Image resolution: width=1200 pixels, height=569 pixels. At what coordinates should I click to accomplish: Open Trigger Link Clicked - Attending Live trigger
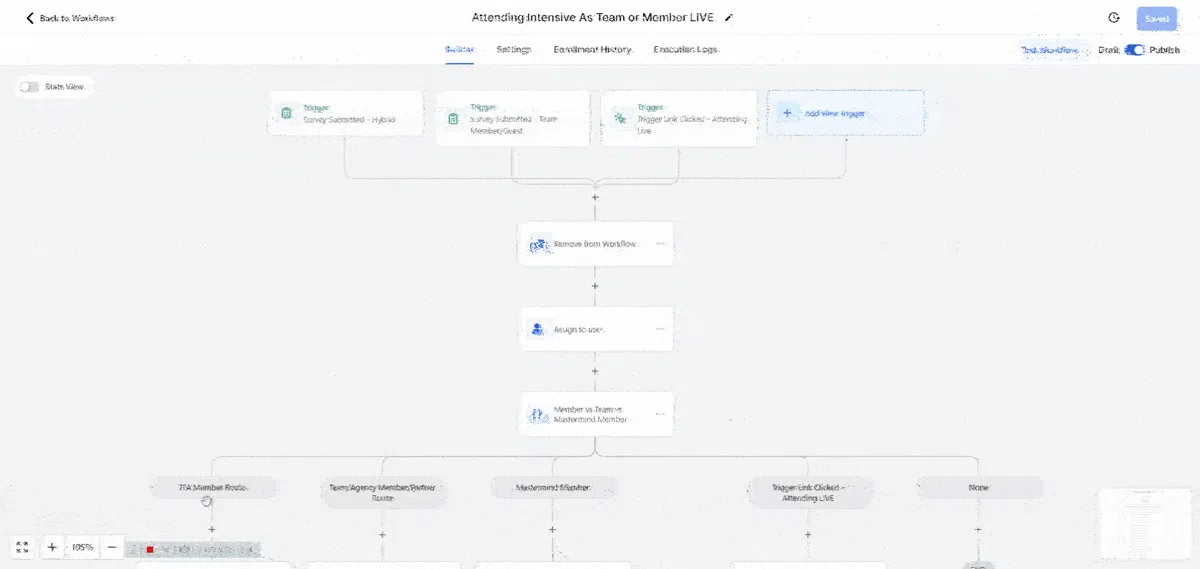(679, 119)
